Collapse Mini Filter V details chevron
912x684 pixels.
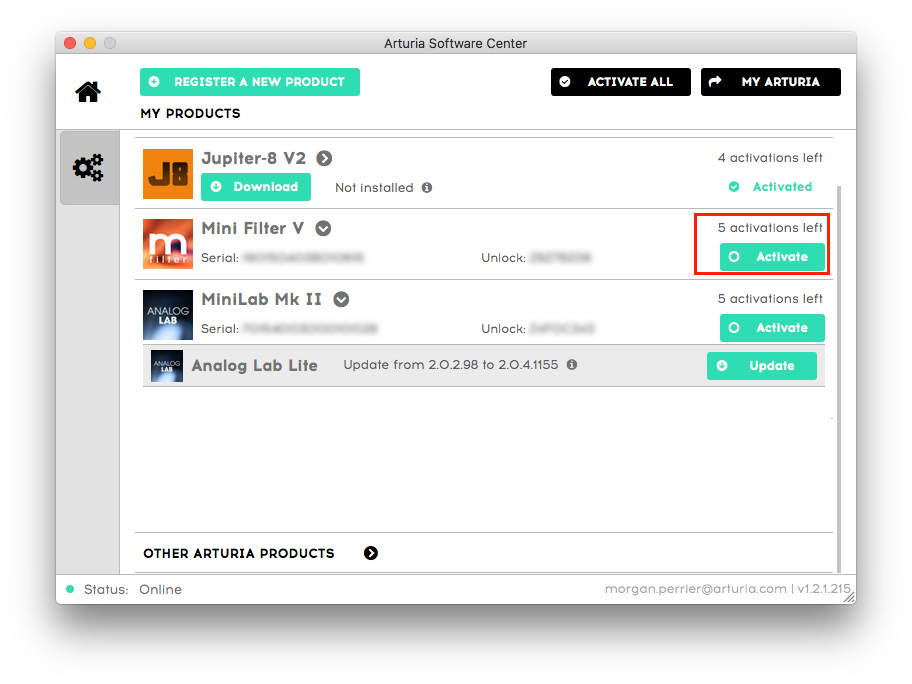[x=323, y=229]
